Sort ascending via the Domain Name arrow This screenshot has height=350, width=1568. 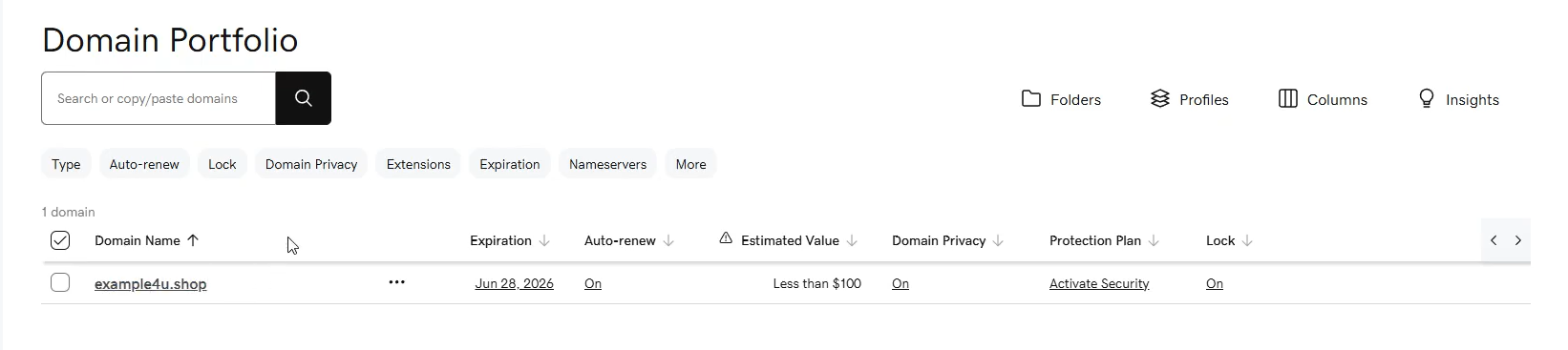tap(193, 240)
